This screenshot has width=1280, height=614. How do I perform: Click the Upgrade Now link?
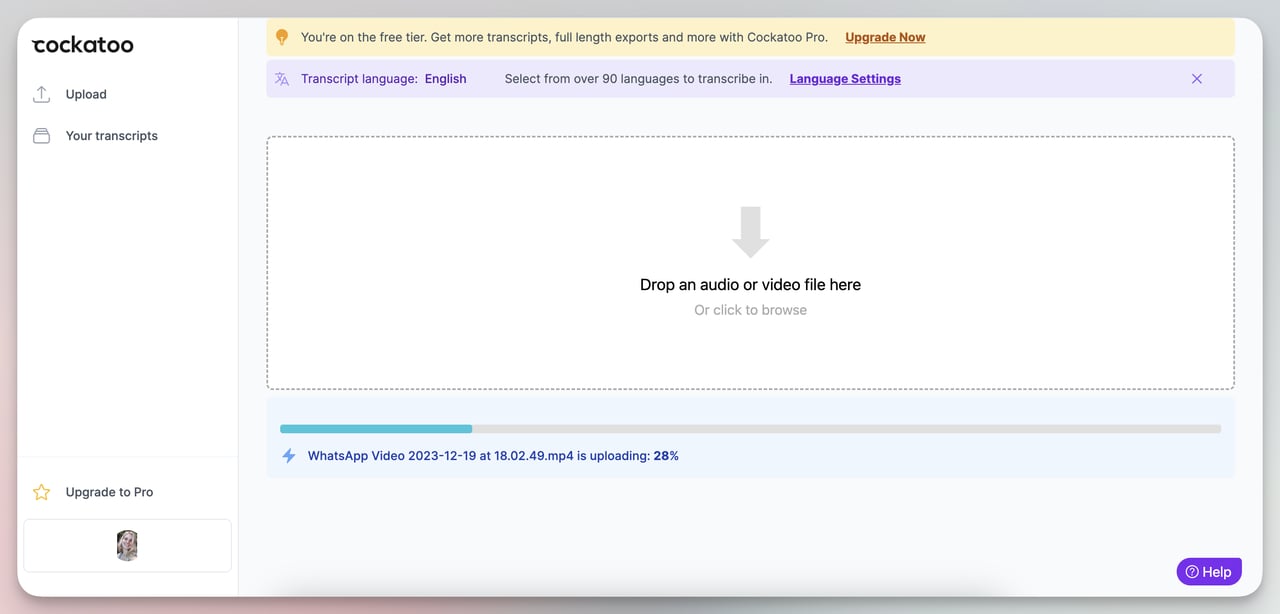coord(884,36)
